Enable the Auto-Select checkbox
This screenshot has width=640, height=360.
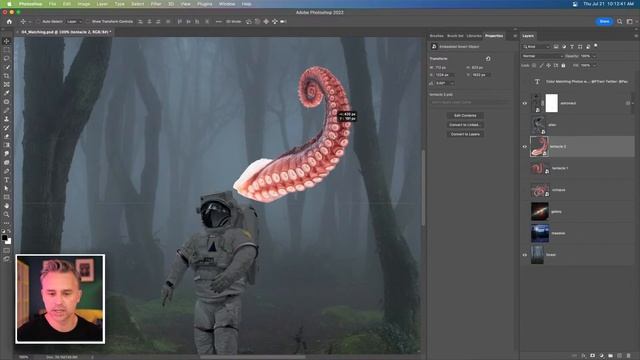38,21
